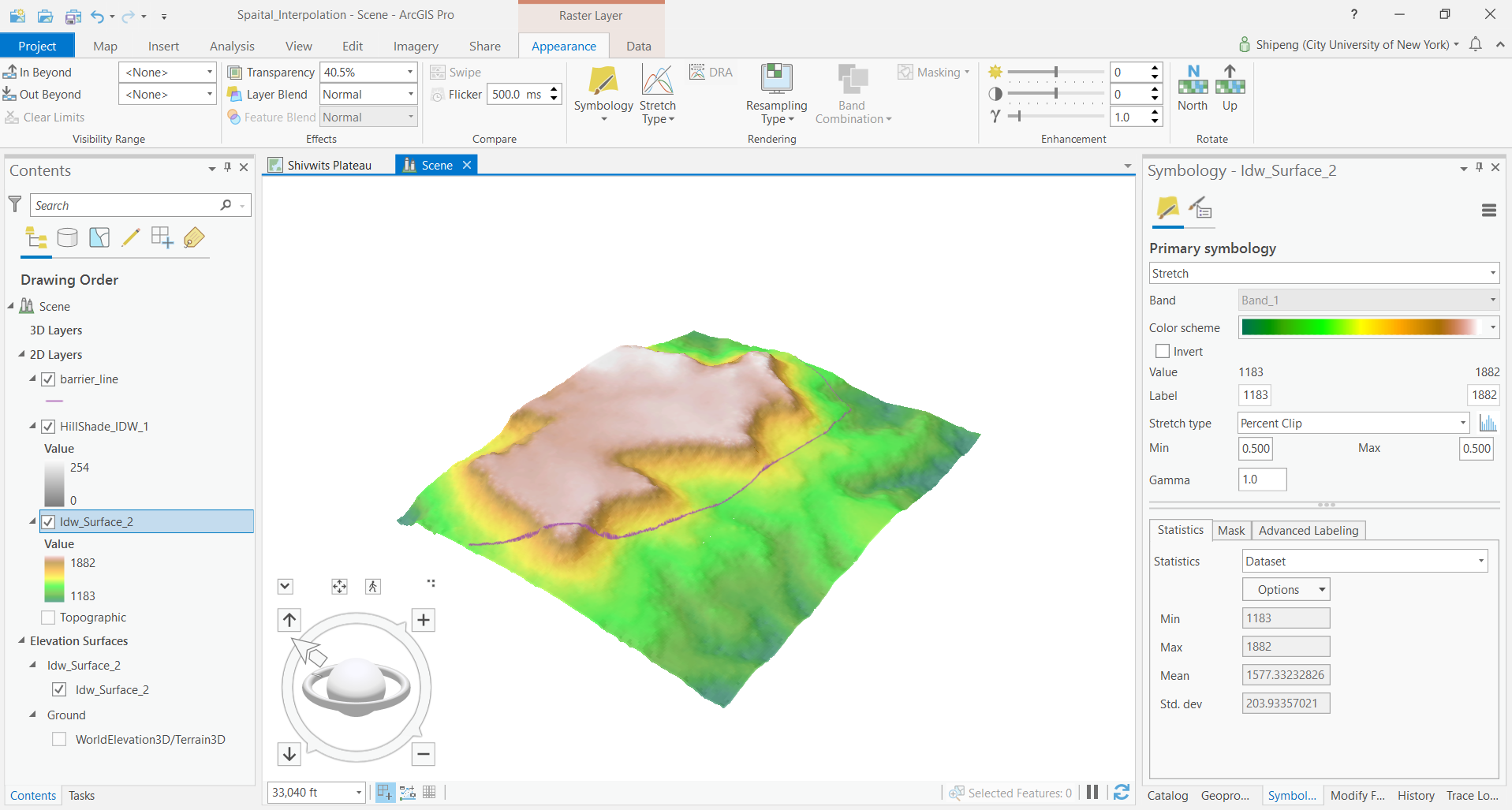Uncheck the barrier_line layer
Screen dimensions: 1512x810
[x=48, y=379]
